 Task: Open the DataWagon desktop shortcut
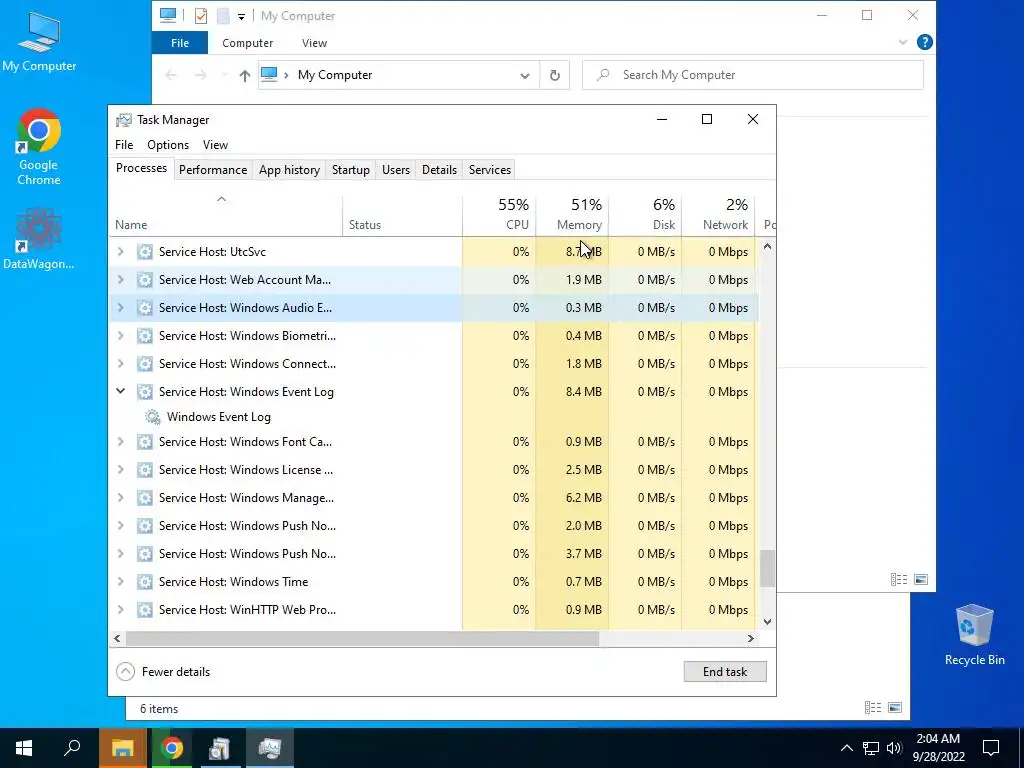pos(39,238)
